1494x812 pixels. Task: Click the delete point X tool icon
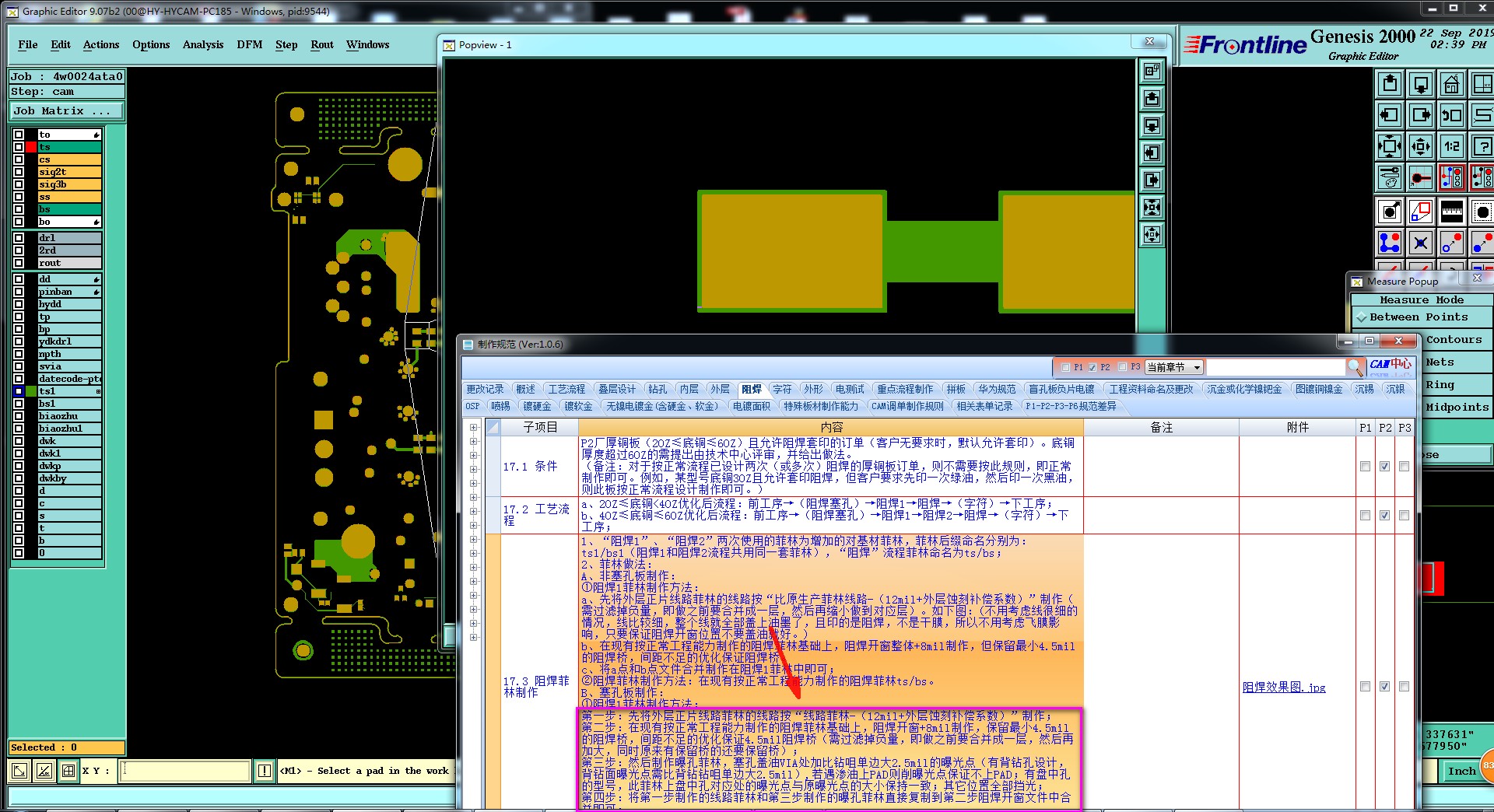1420,243
